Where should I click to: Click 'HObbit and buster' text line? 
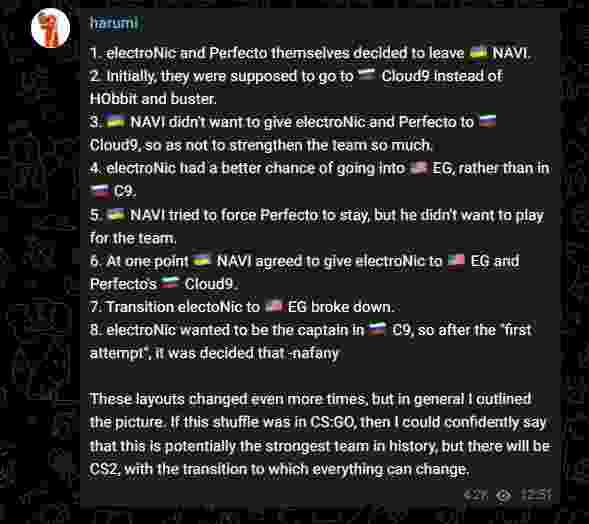point(153,99)
